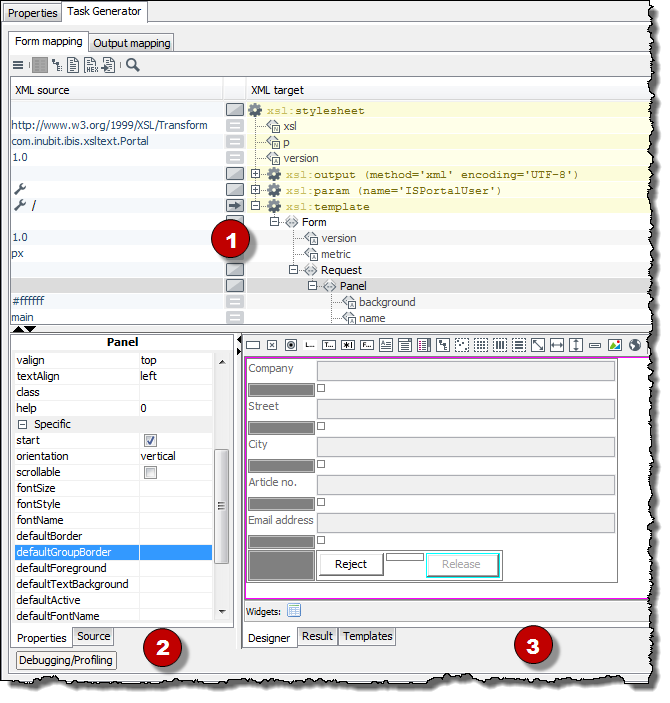
Task: Collapse the Specific properties section
Action: (22, 424)
